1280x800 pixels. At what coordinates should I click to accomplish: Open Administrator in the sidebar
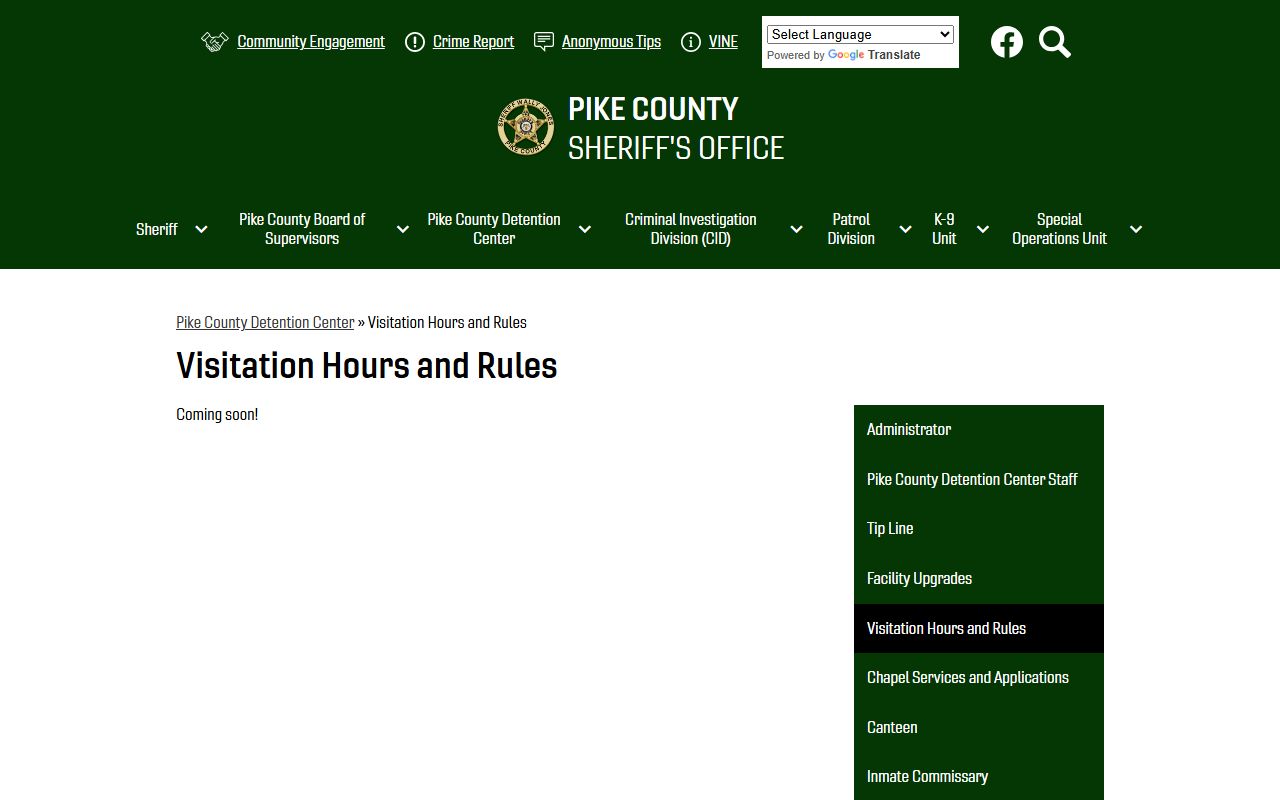coord(979,430)
